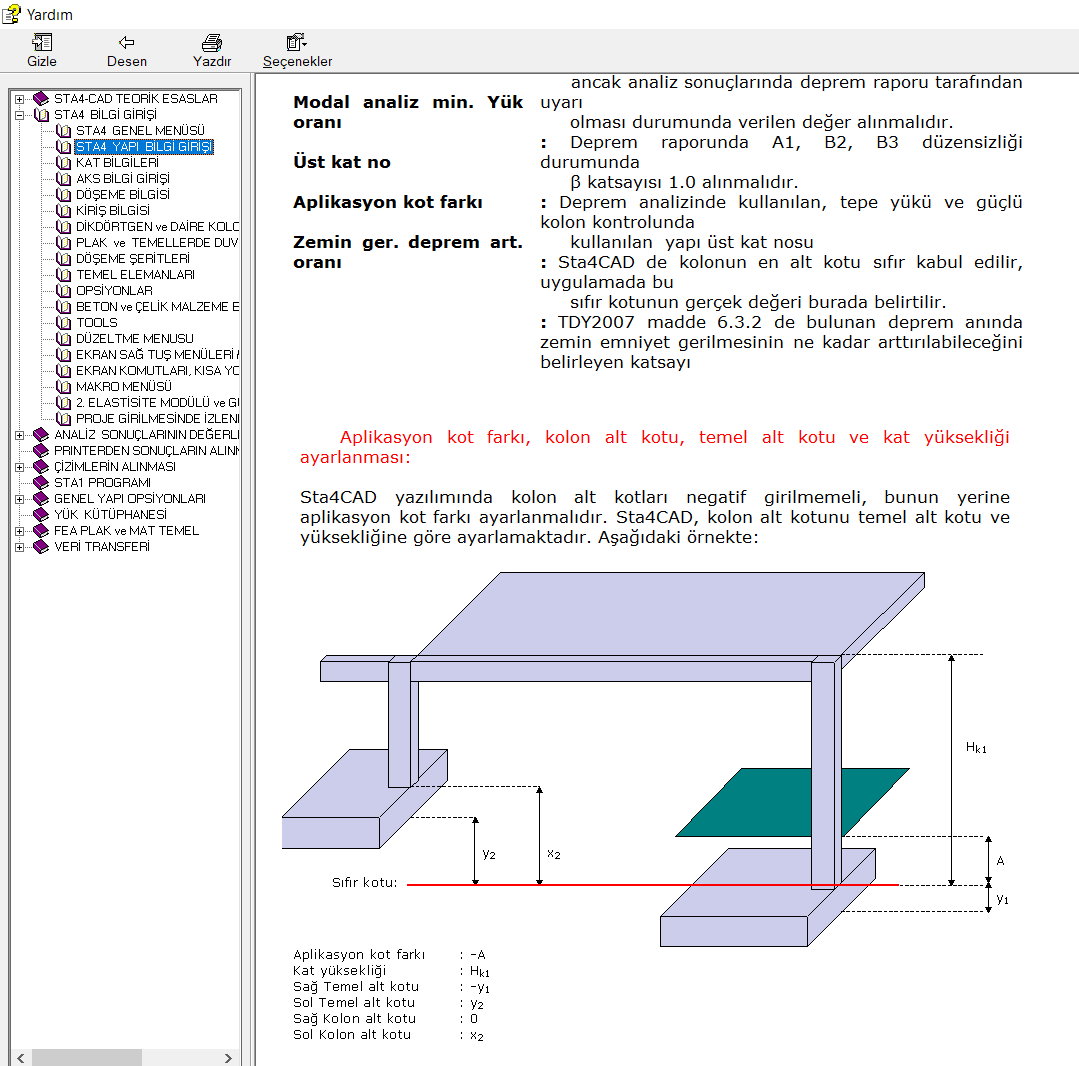Viewport: 1079px width, 1066px height.
Task: Click the page icon beside KAT BİLGİLERİ
Action: click(x=64, y=163)
